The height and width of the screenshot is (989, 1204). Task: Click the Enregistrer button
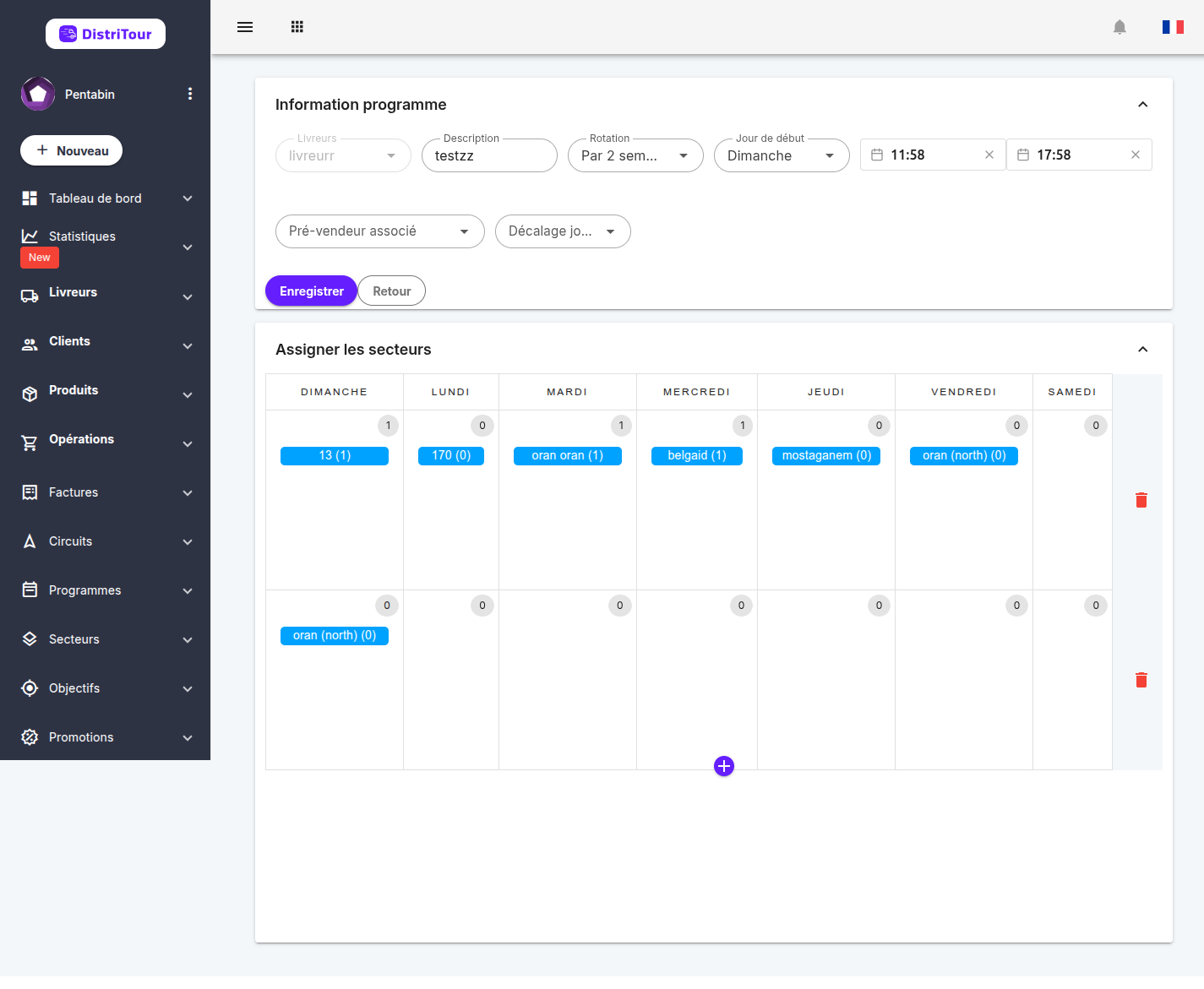pos(312,291)
